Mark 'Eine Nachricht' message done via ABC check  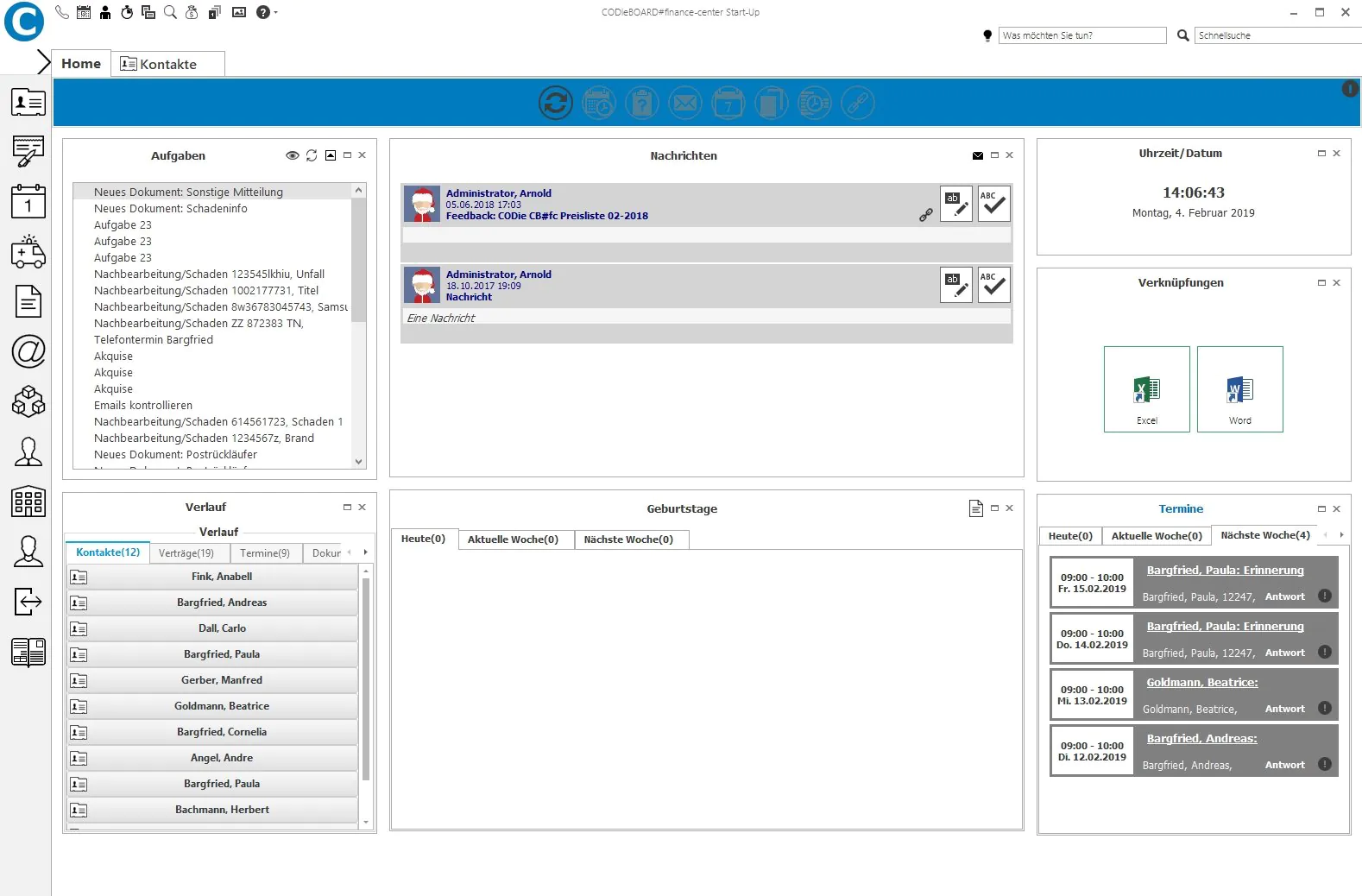(x=993, y=285)
